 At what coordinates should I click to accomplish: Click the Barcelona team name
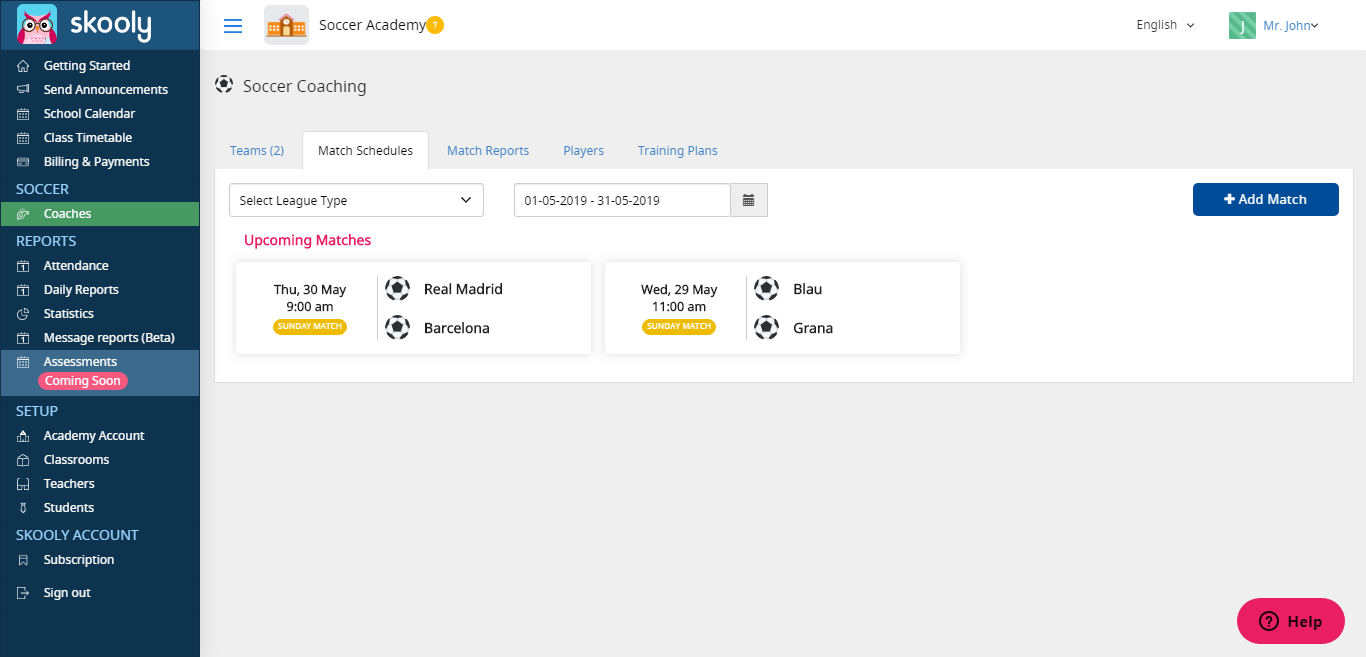click(457, 328)
